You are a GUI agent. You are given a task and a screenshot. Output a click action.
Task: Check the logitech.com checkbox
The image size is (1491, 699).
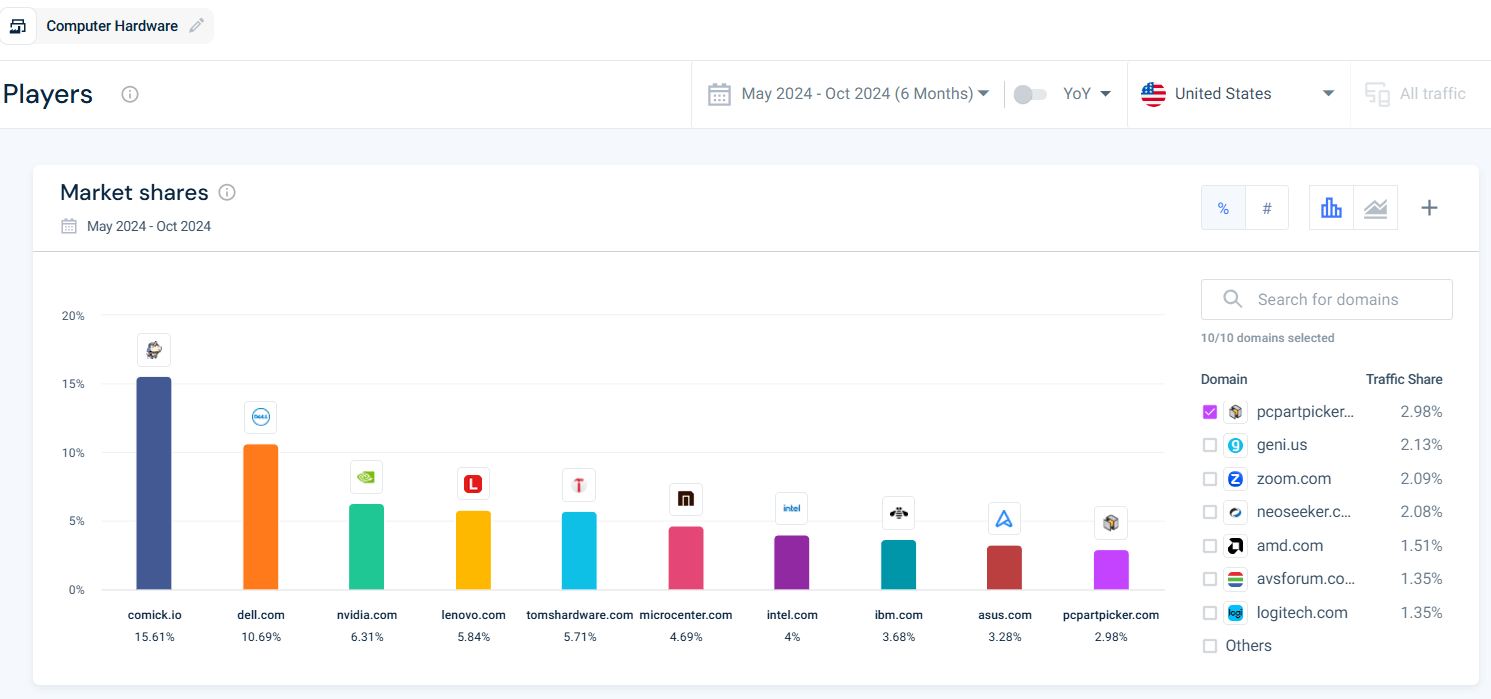pos(1210,613)
